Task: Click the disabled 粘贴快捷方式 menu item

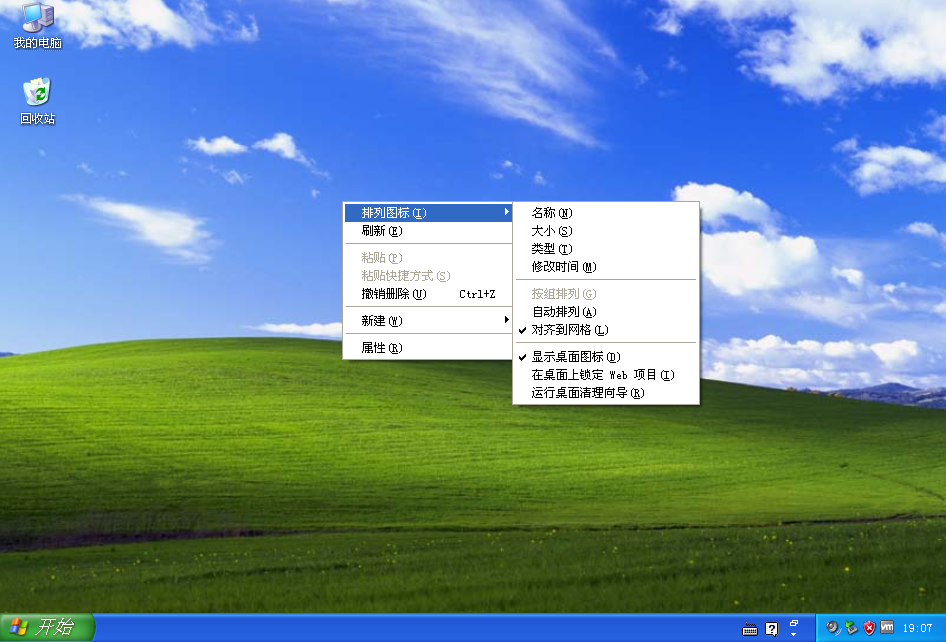Action: [x=428, y=276]
